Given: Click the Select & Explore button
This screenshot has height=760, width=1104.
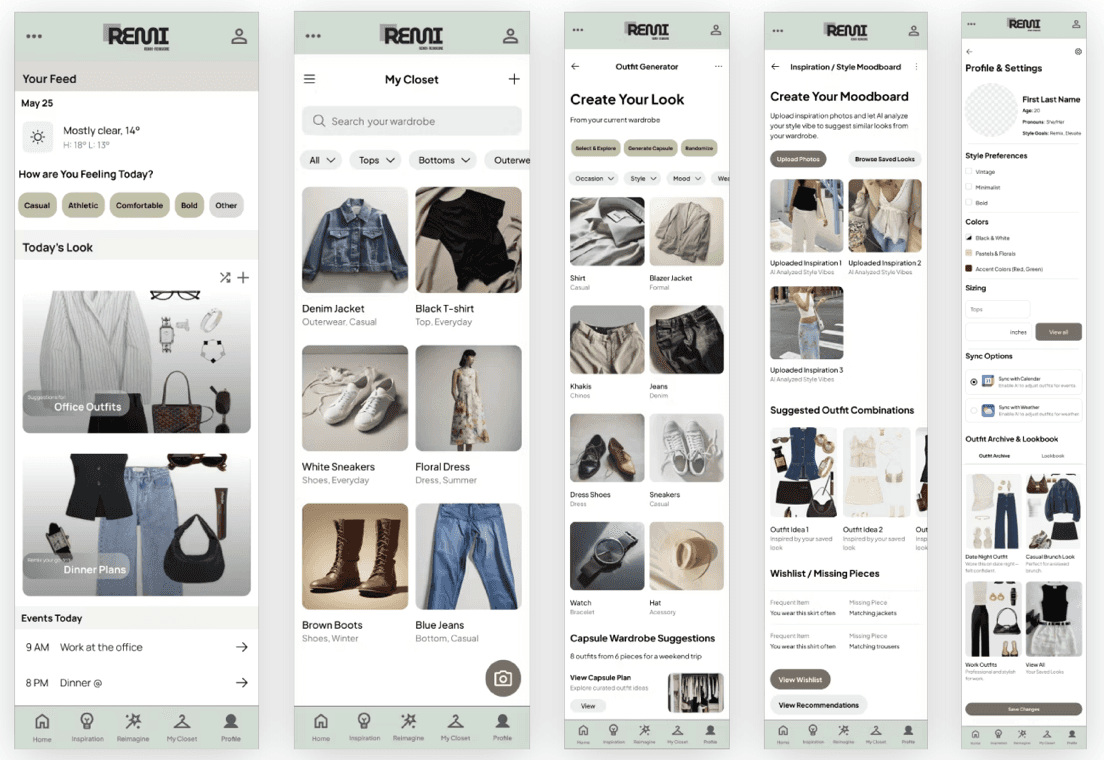Looking at the screenshot, I should pos(595,148).
